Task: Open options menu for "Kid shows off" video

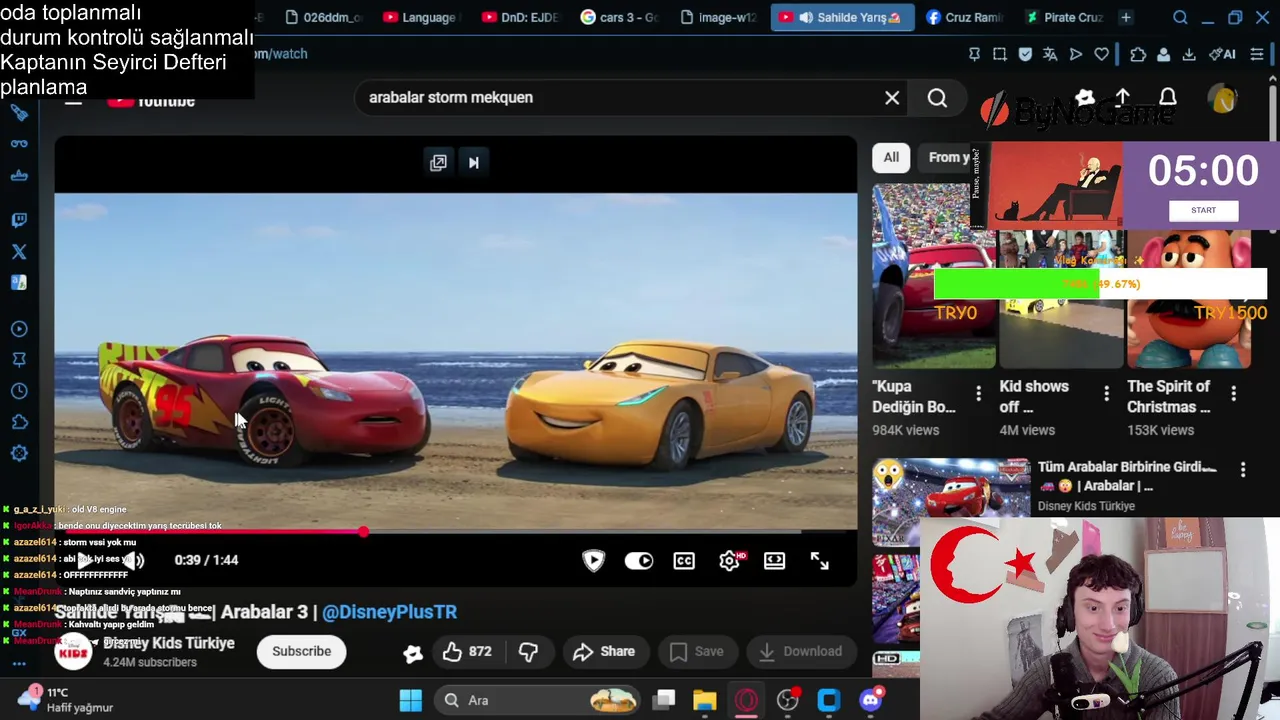Action: (x=1106, y=393)
